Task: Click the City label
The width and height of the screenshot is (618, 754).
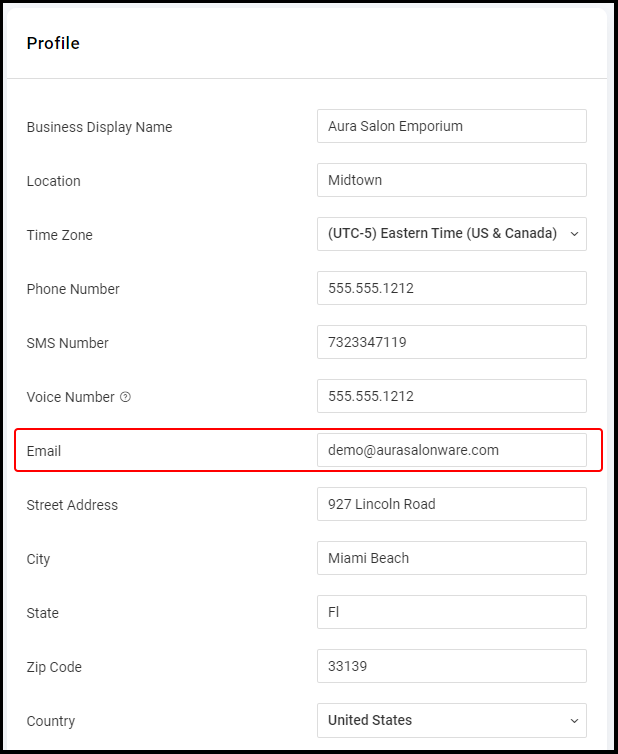Action: coord(38,559)
